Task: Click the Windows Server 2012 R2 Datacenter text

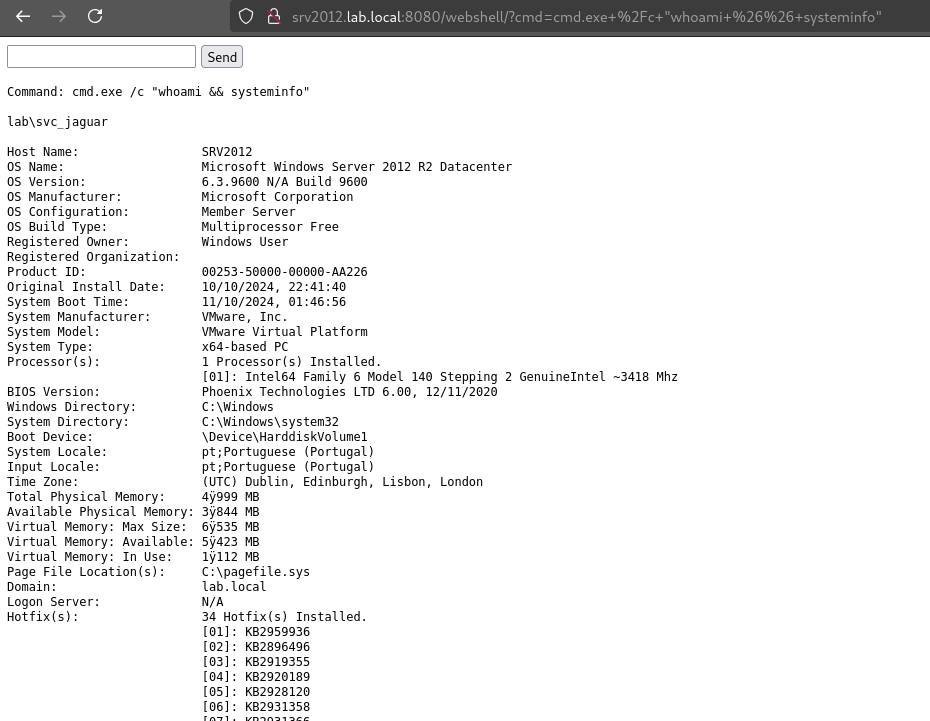Action: [x=356, y=167]
